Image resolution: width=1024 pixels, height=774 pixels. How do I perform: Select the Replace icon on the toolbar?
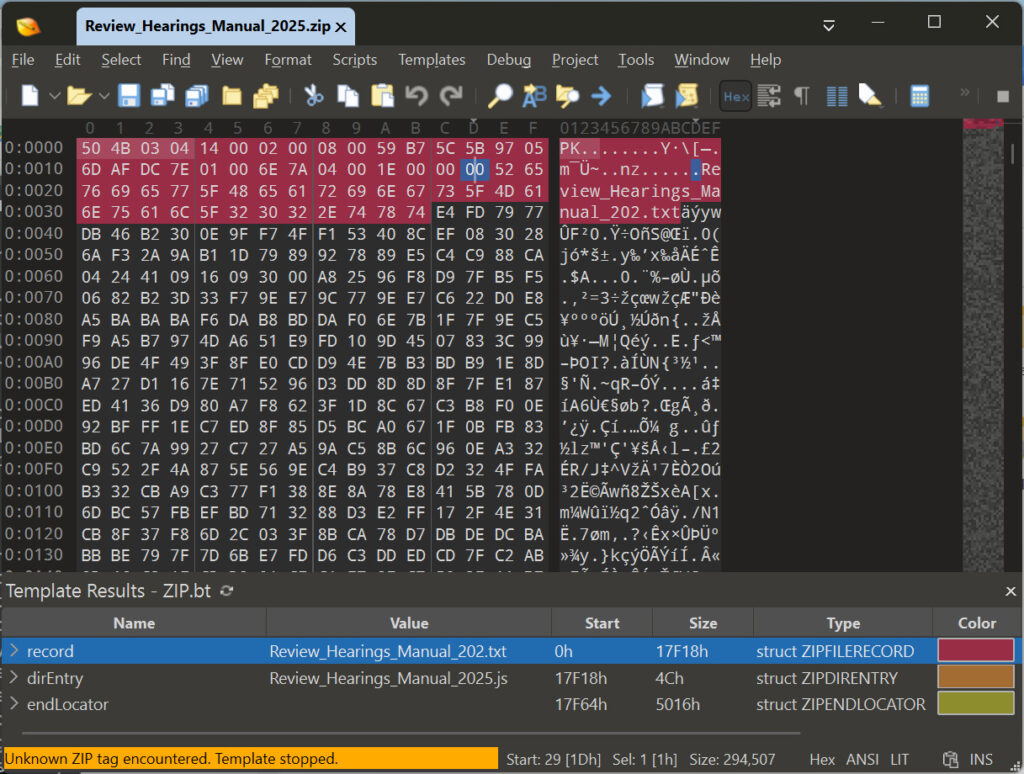point(533,96)
